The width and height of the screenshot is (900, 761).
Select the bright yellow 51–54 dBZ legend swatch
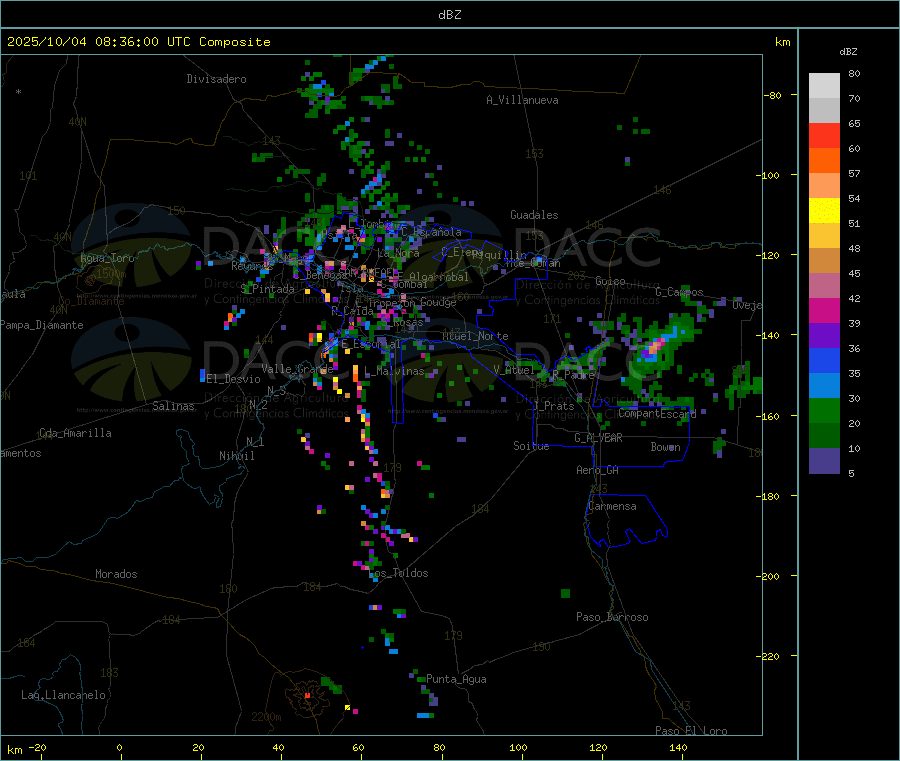[x=824, y=211]
